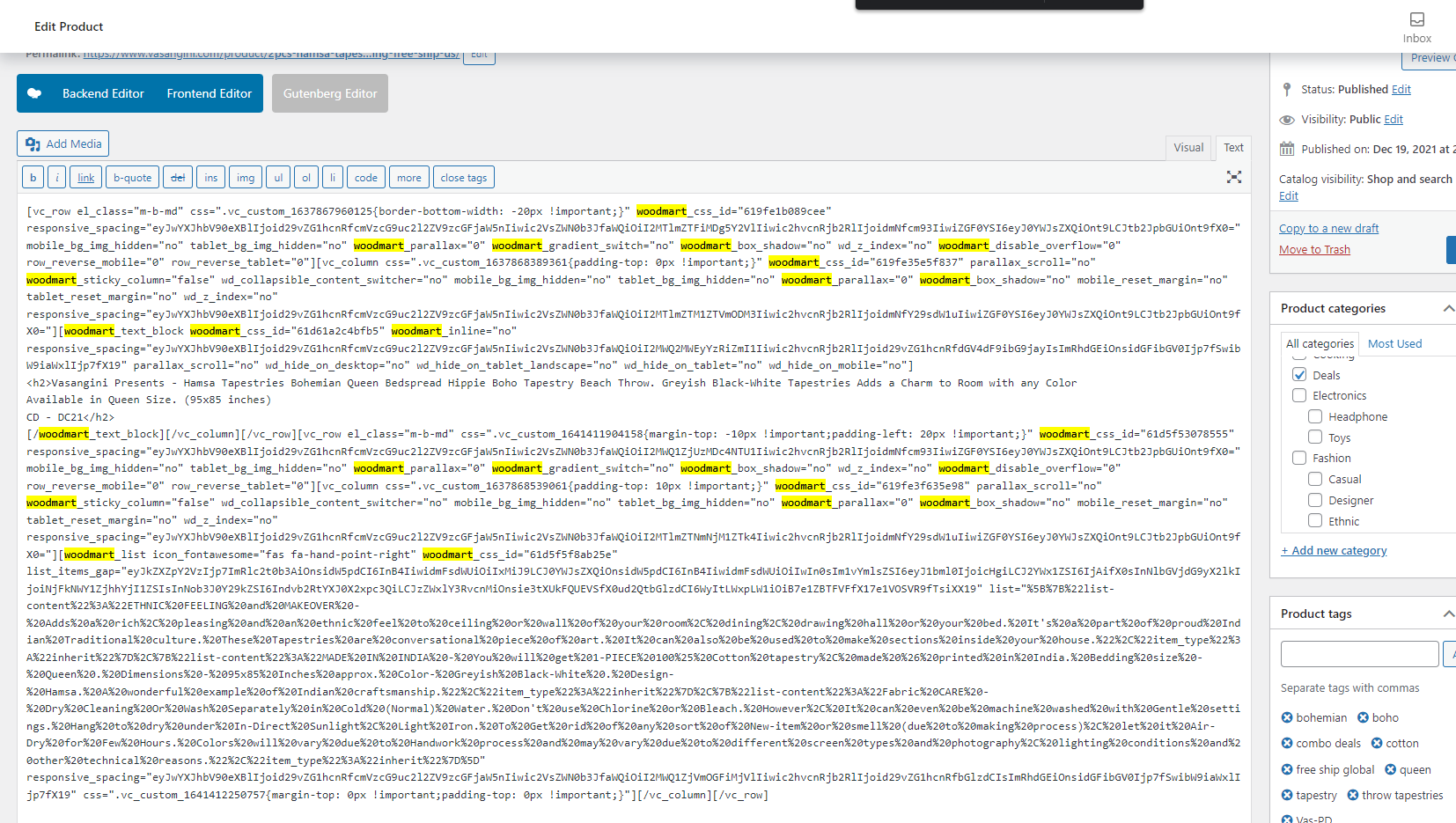The height and width of the screenshot is (823, 1456).
Task: Edit the Published status
Action: click(1401, 89)
